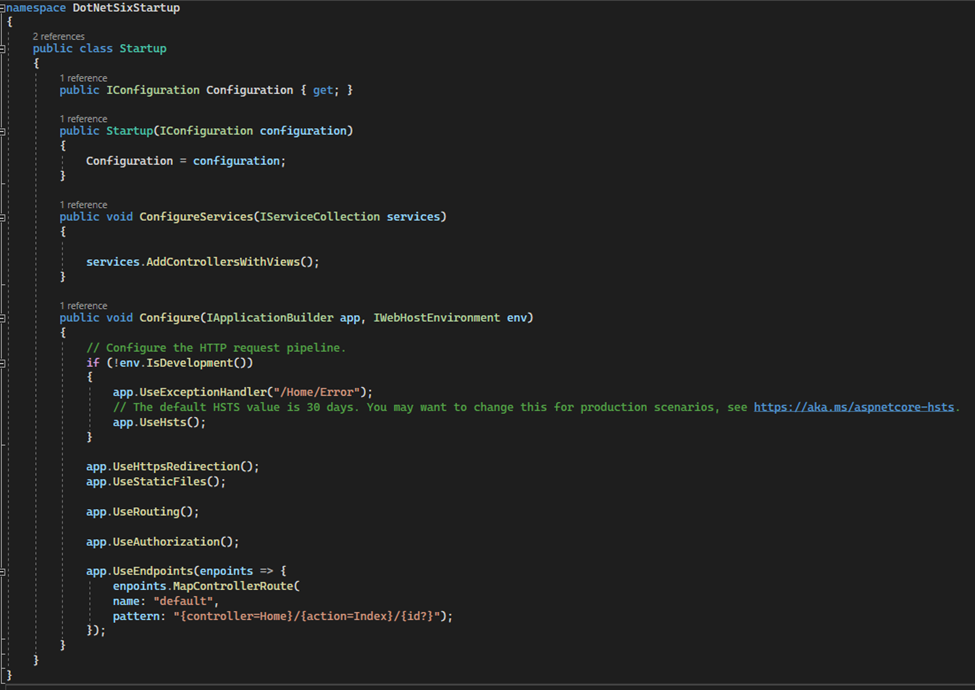Open the aka.ms/aspnetcore-hsts link

click(854, 407)
